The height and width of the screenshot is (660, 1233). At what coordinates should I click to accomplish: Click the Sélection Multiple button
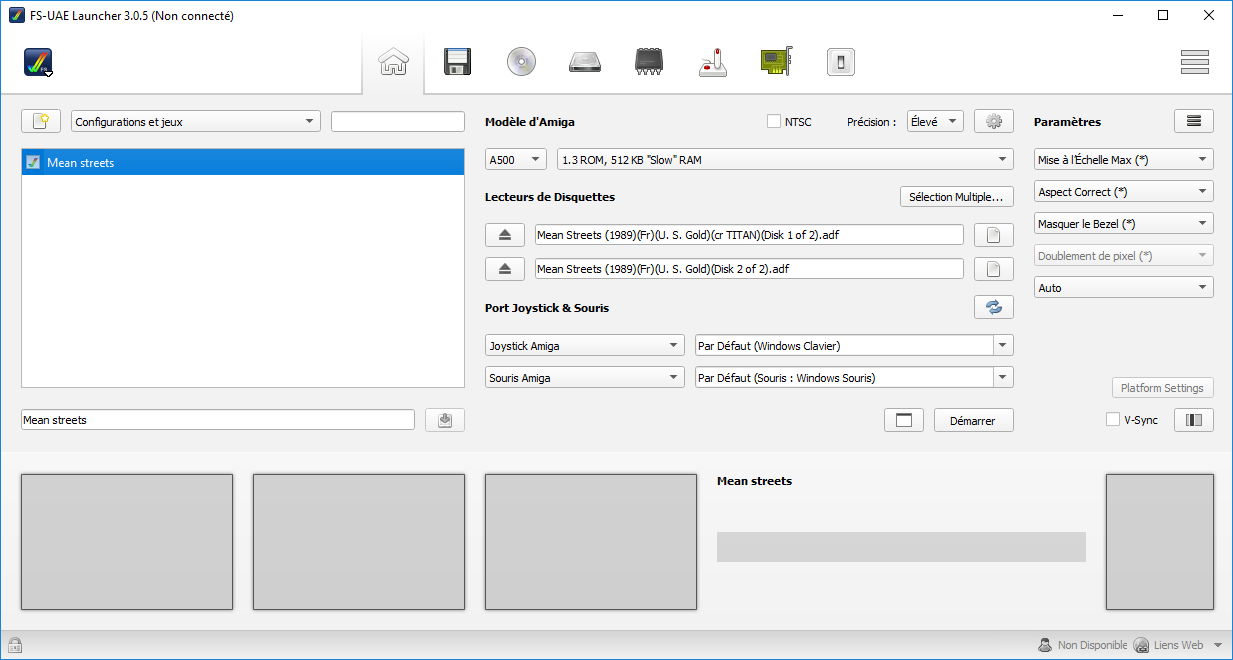(x=957, y=197)
